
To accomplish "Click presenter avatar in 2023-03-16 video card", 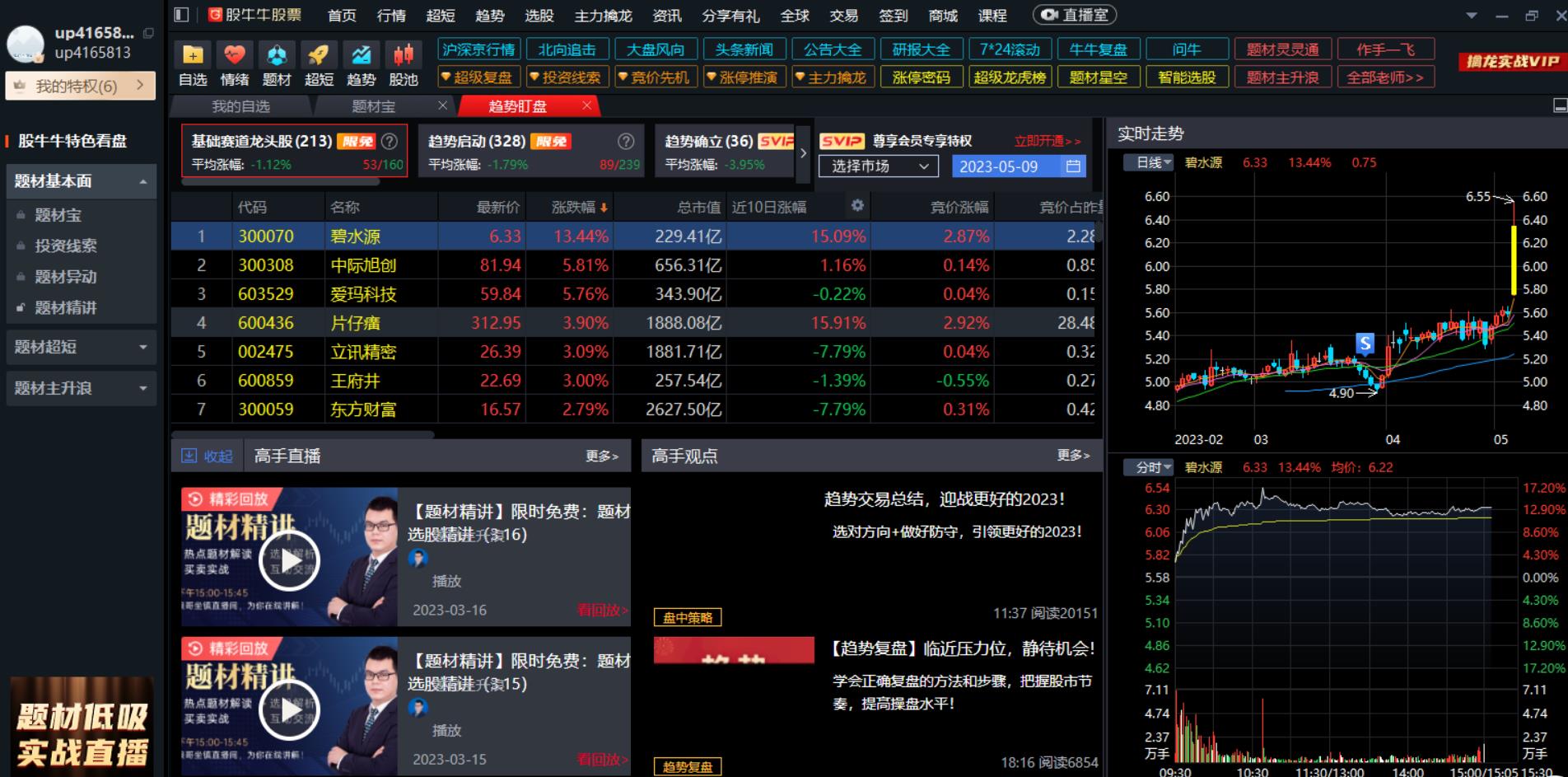I will 418,559.
